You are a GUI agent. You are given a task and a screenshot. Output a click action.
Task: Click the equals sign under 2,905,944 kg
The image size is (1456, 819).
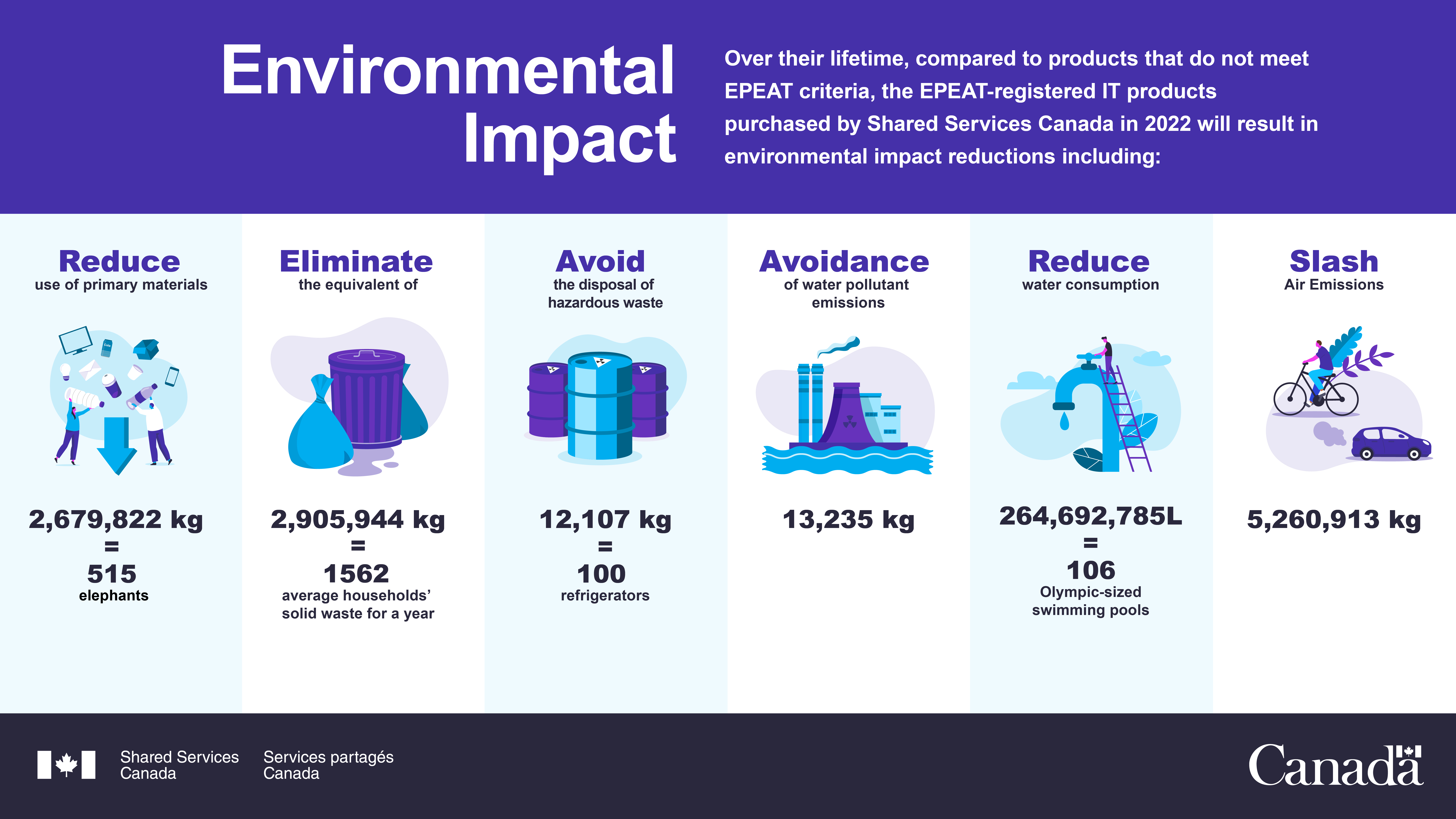tap(358, 546)
